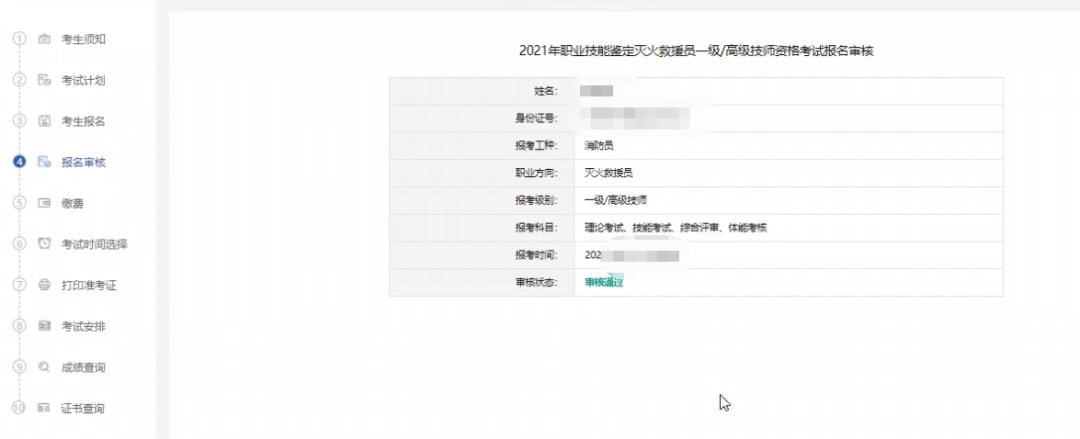The height and width of the screenshot is (439, 1080).
Task: Open the 打印准考证 step
Action: pyautogui.click(x=89, y=285)
